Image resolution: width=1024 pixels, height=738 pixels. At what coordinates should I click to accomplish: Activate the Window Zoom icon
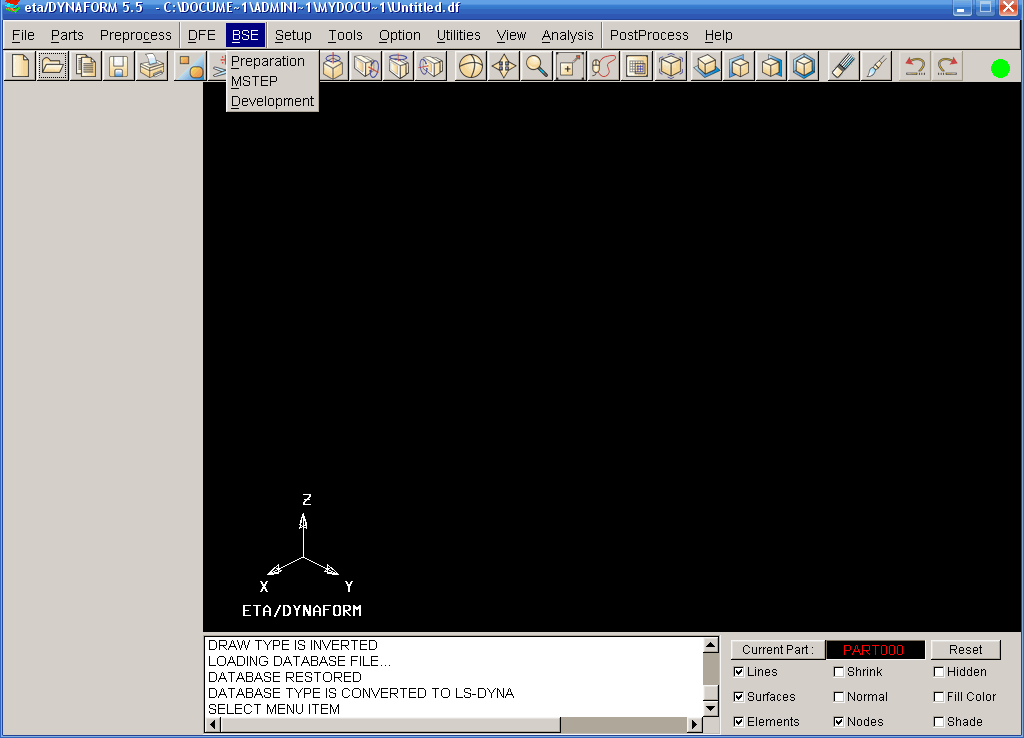[569, 66]
